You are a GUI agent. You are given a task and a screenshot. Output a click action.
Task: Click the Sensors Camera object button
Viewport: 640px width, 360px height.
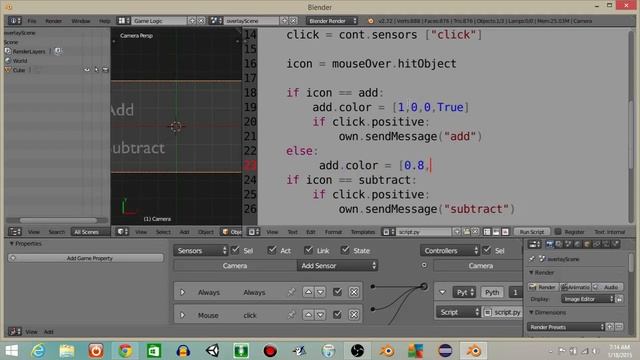(x=235, y=266)
